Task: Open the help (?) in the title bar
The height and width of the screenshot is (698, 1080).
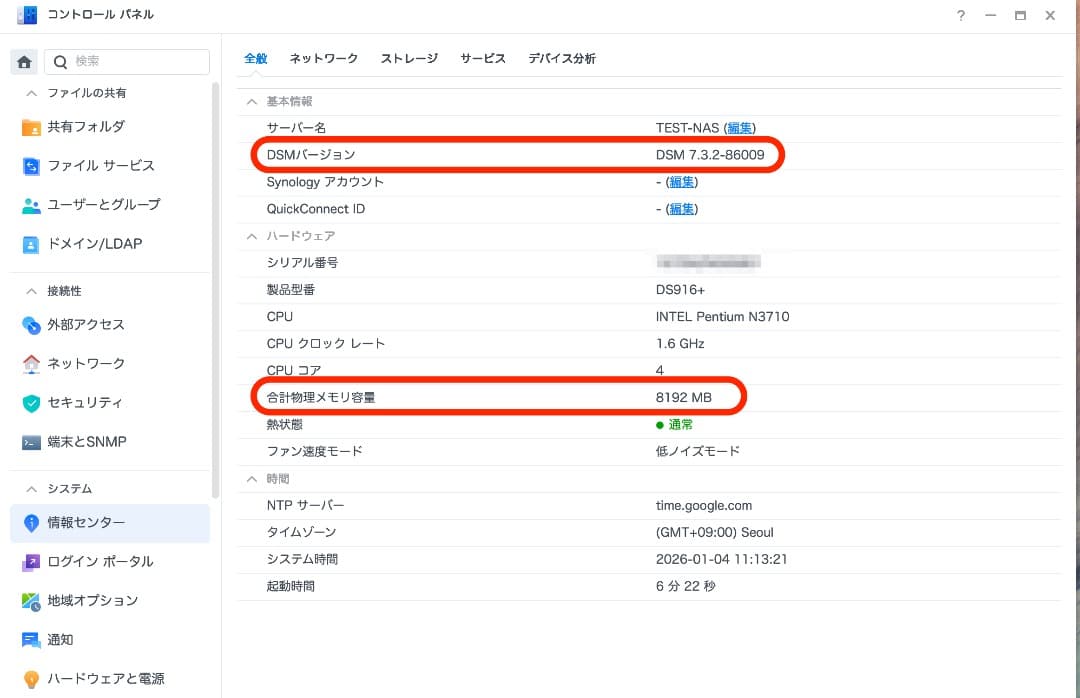Action: [960, 16]
